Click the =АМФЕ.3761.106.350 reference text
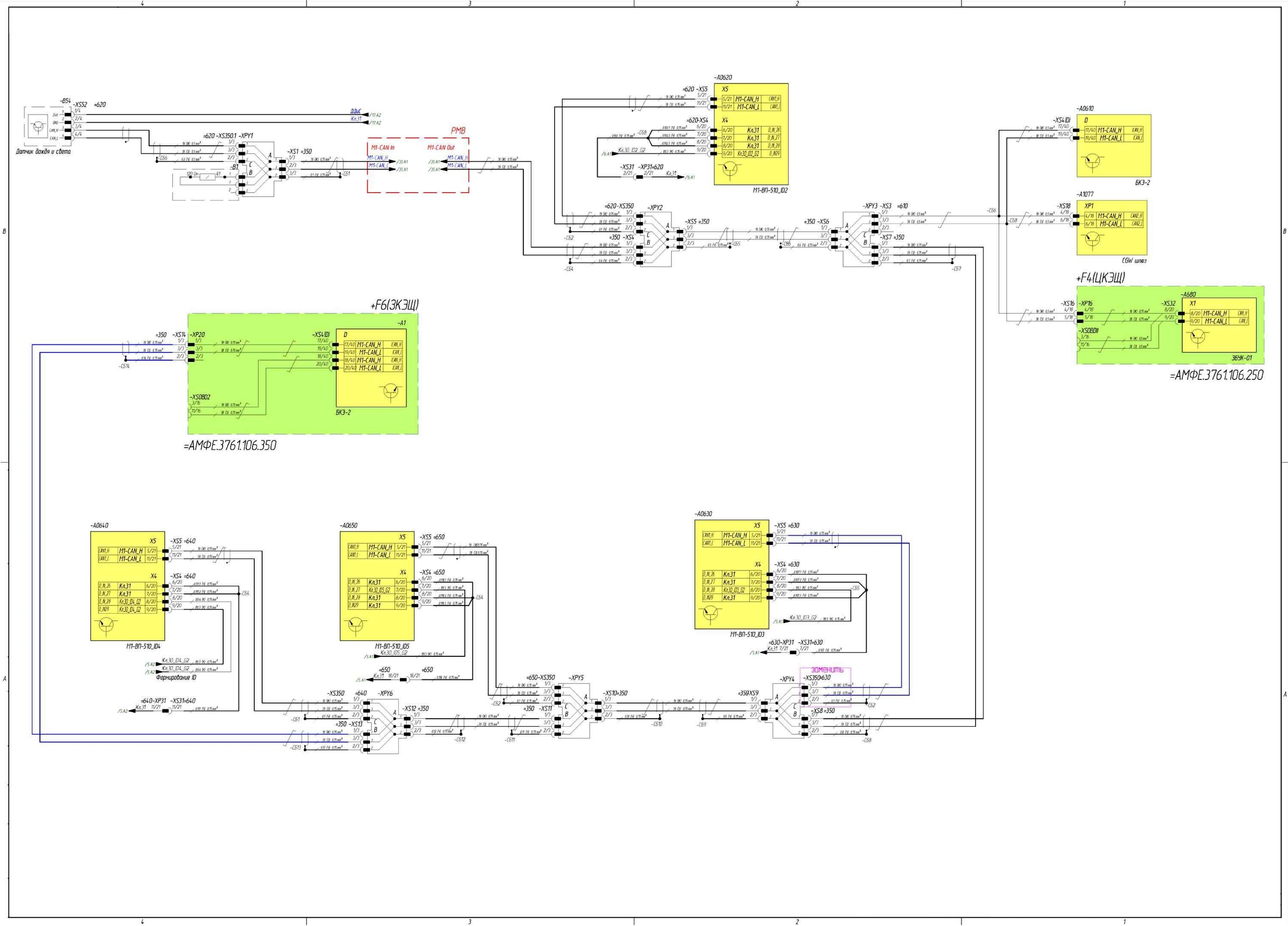The width and height of the screenshot is (1288, 926). point(230,446)
